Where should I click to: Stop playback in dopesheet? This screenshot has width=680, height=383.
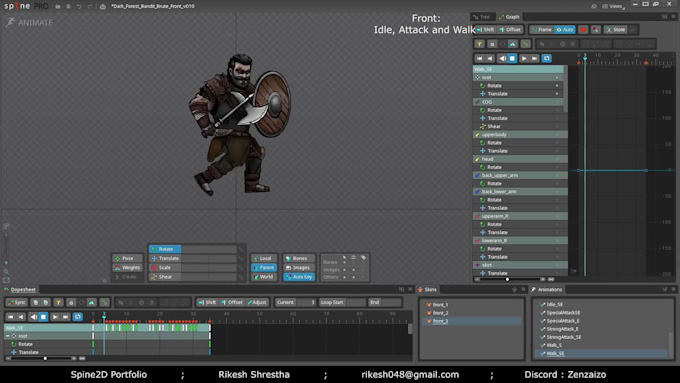[x=43, y=317]
